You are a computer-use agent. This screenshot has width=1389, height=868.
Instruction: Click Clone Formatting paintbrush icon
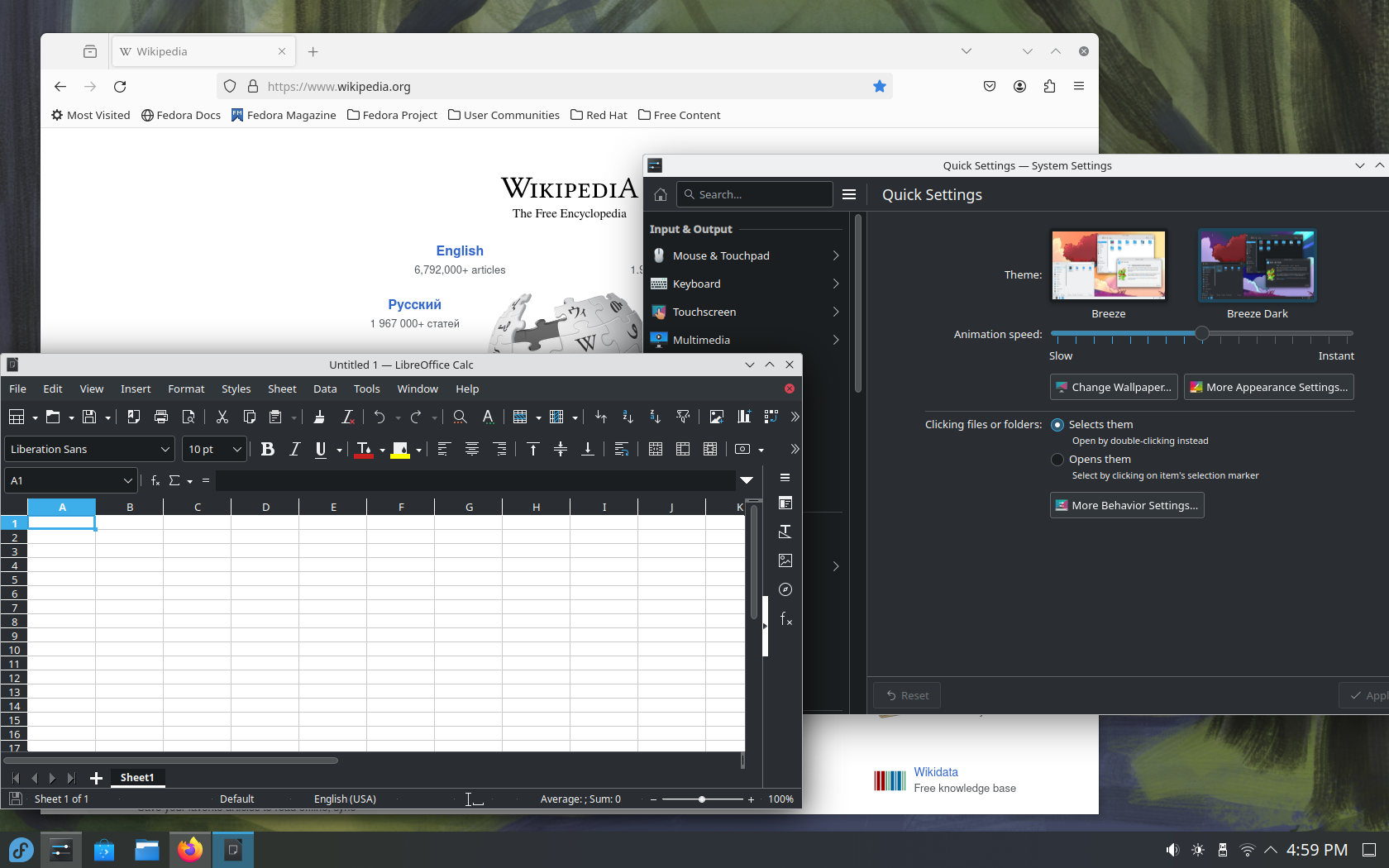[x=319, y=417]
